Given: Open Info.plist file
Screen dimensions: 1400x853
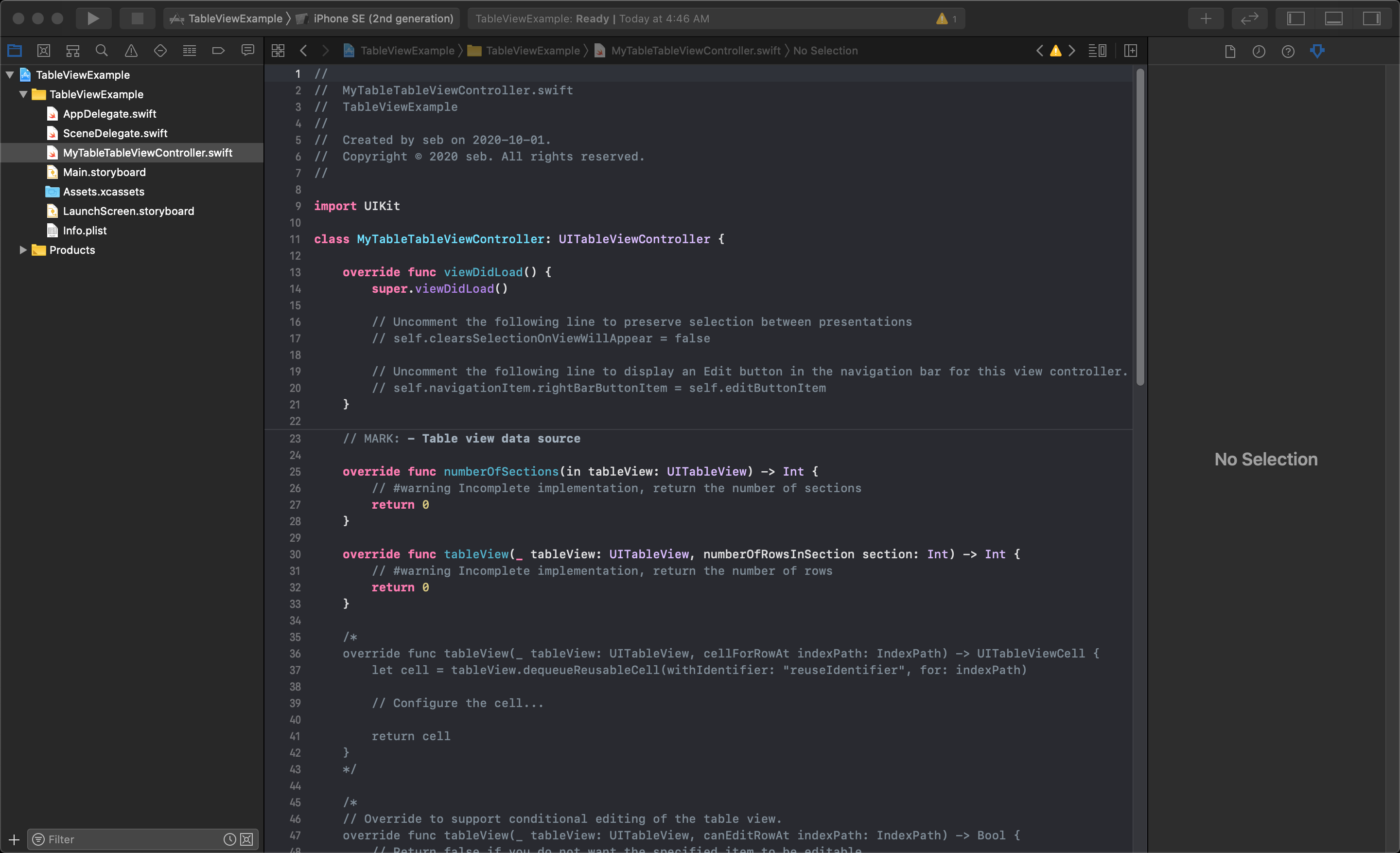Looking at the screenshot, I should click(85, 230).
